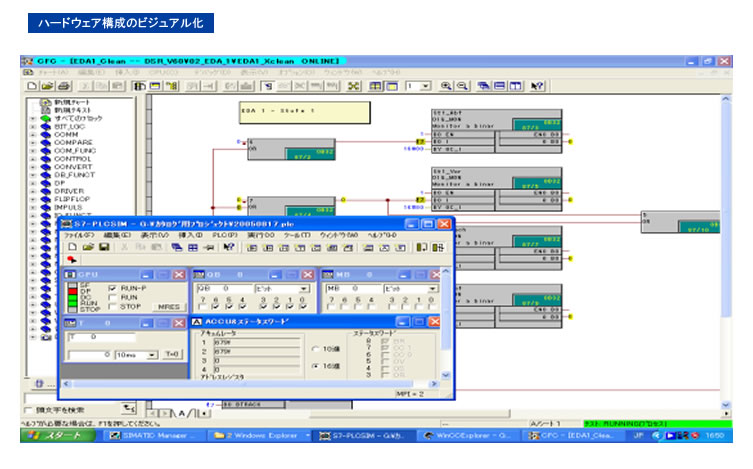Click S7-PLCSIM vertical scrollbar up arrow
Image resolution: width=753 pixels, height=469 pixels.
[446, 272]
